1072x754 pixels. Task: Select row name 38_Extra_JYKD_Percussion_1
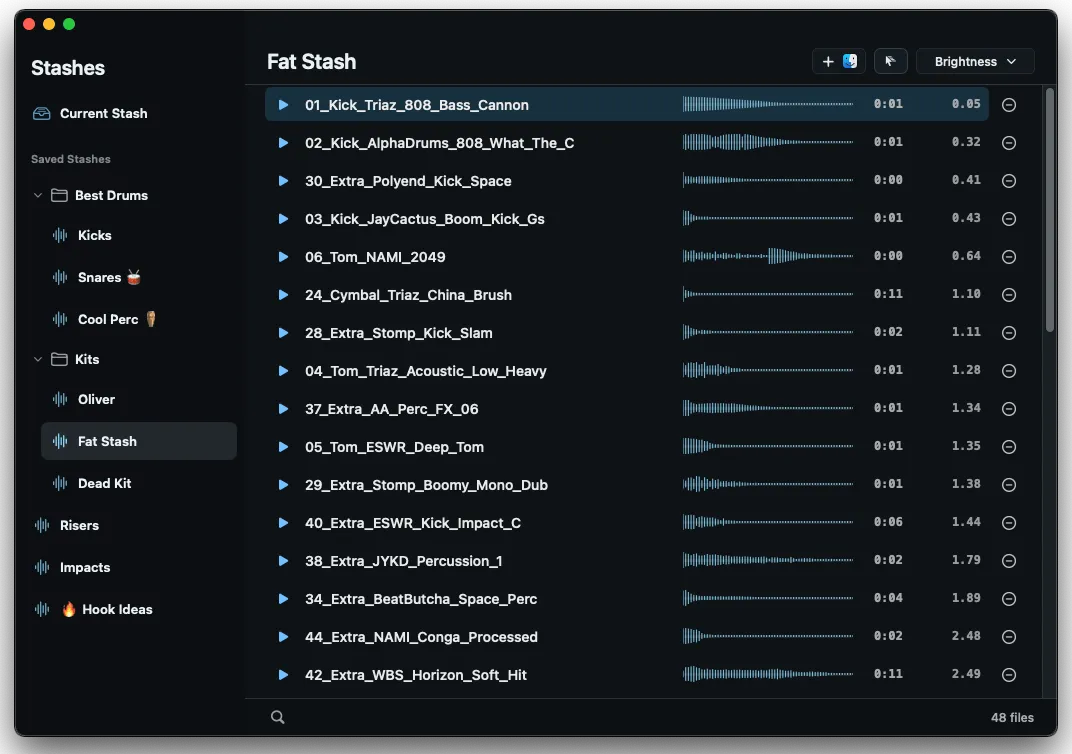(x=403, y=561)
